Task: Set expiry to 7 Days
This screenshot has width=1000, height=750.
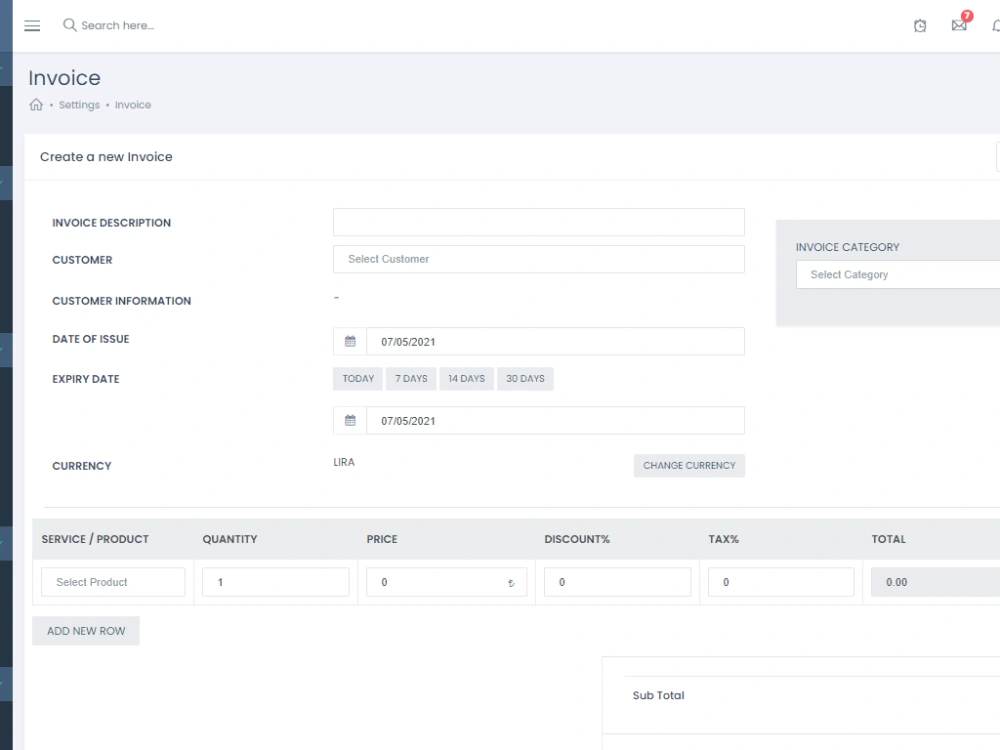Action: (x=411, y=378)
